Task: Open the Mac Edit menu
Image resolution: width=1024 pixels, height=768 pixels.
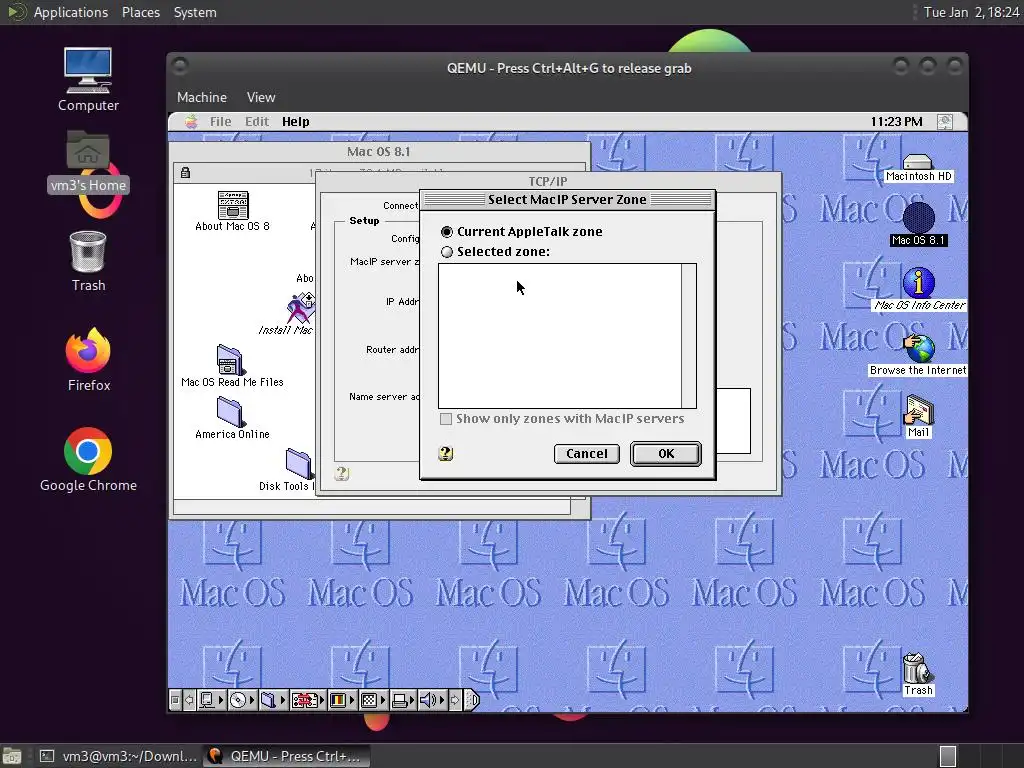Action: click(x=257, y=121)
